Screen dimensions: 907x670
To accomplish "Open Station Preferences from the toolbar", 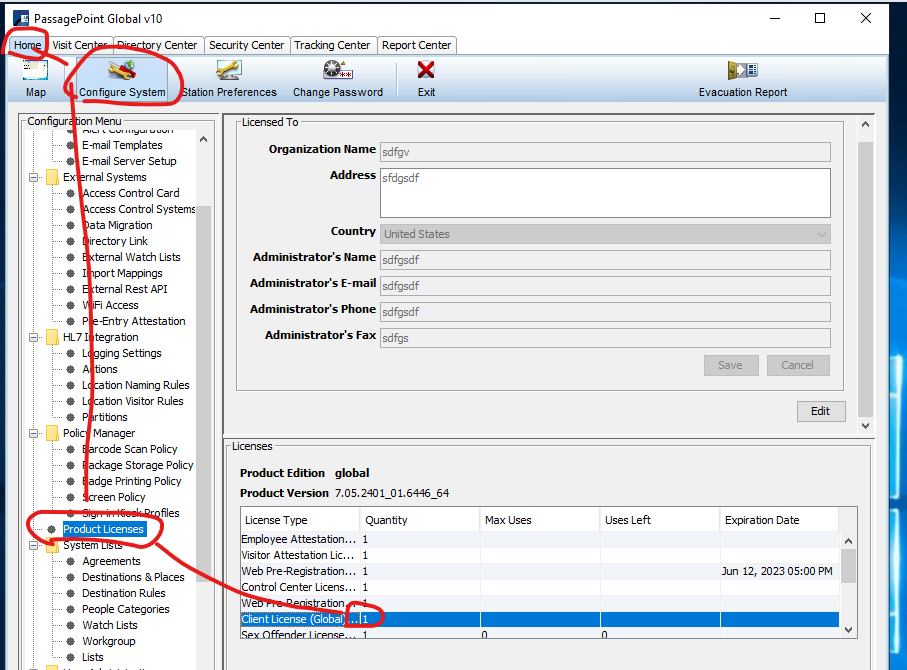I will 229,79.
